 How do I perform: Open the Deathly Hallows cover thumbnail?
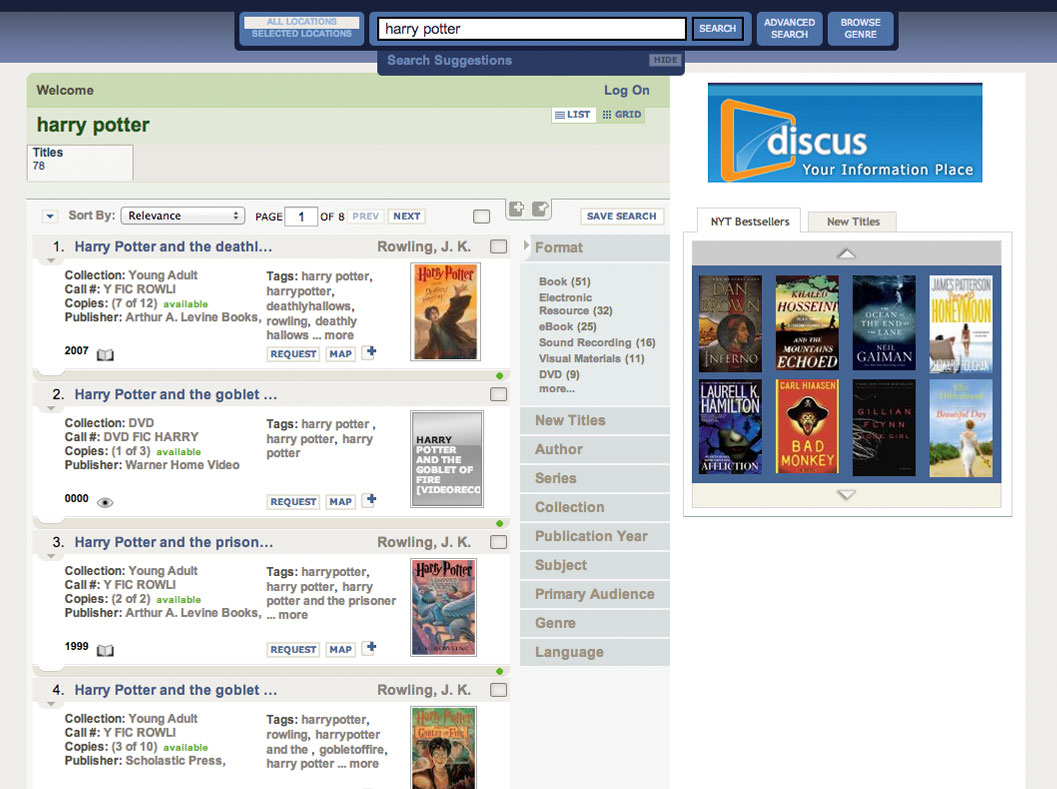445,312
